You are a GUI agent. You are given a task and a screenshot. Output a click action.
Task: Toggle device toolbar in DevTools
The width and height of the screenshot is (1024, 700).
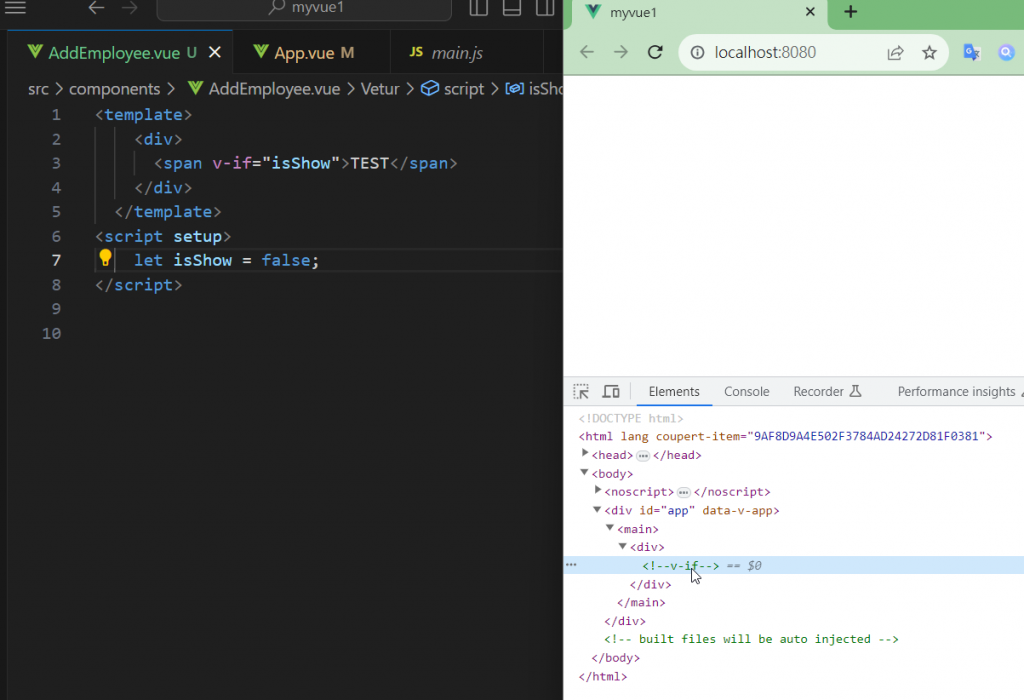[x=611, y=391]
